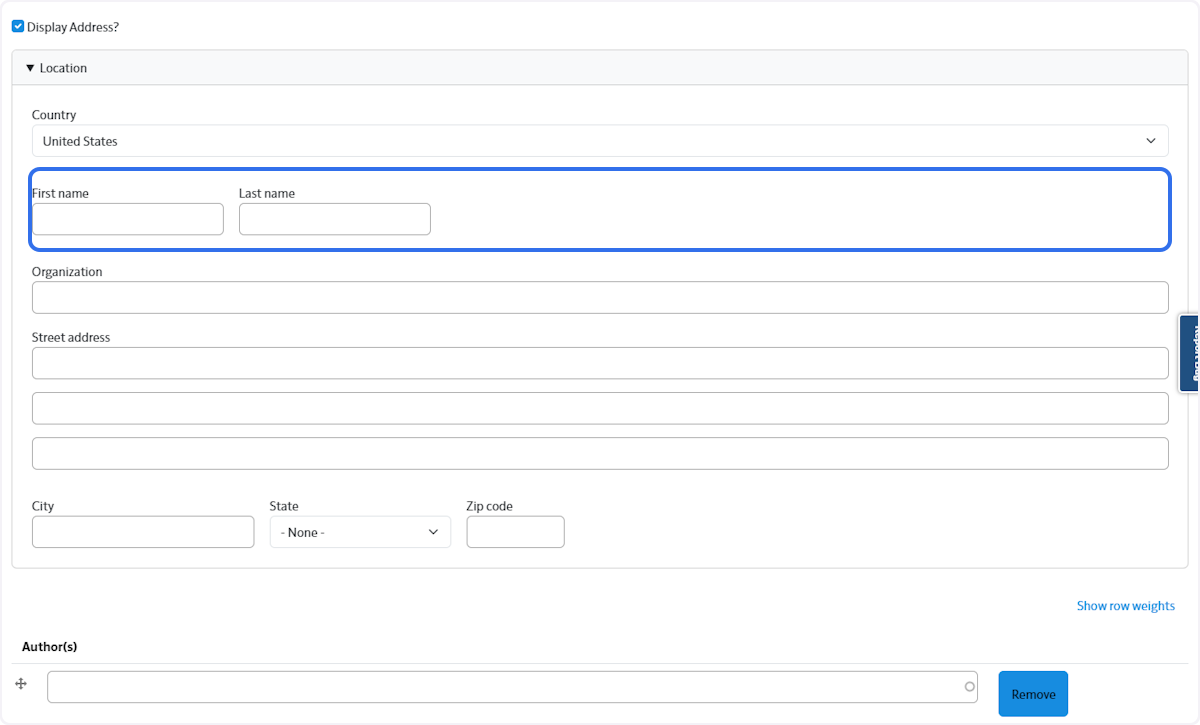Open the State dropdown
This screenshot has height=725, width=1200.
(360, 532)
